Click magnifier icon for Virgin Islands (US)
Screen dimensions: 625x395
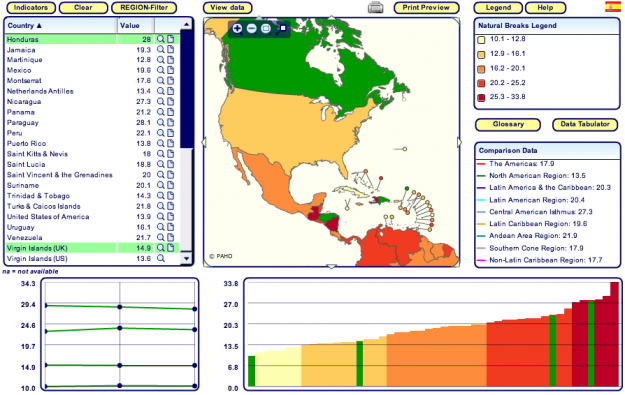click(161, 258)
